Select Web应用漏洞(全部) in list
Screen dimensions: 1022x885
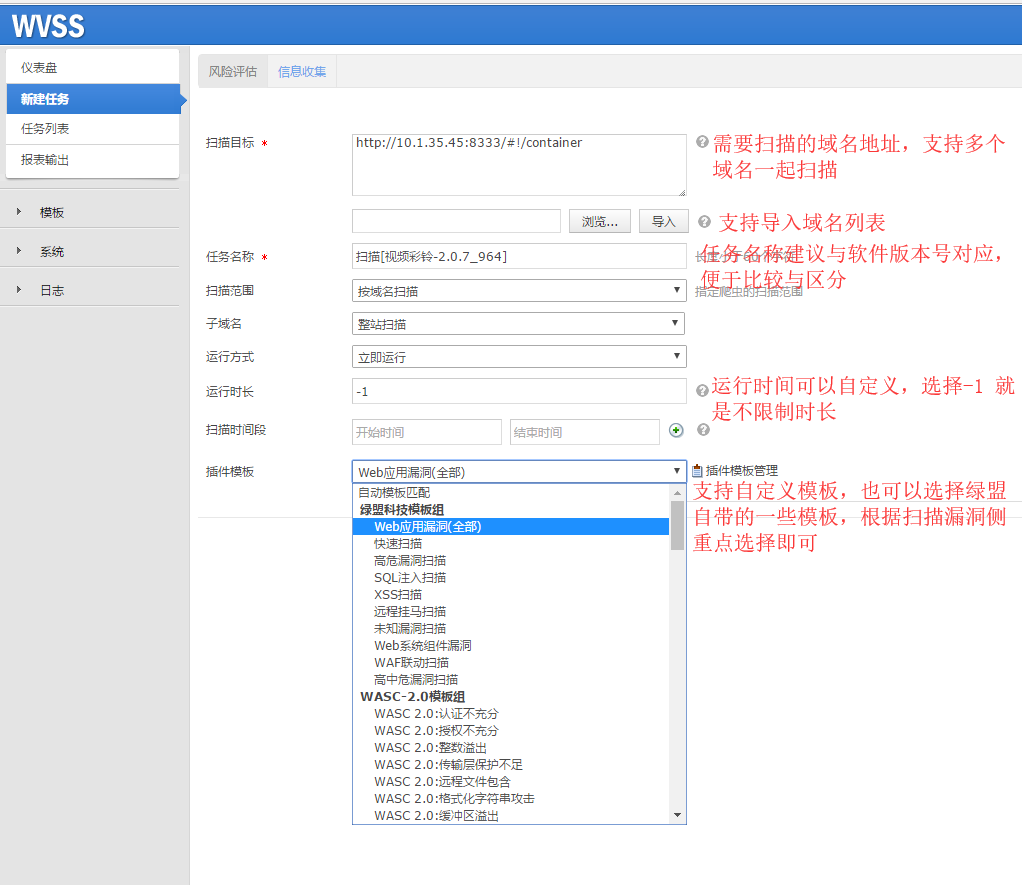[x=511, y=527]
